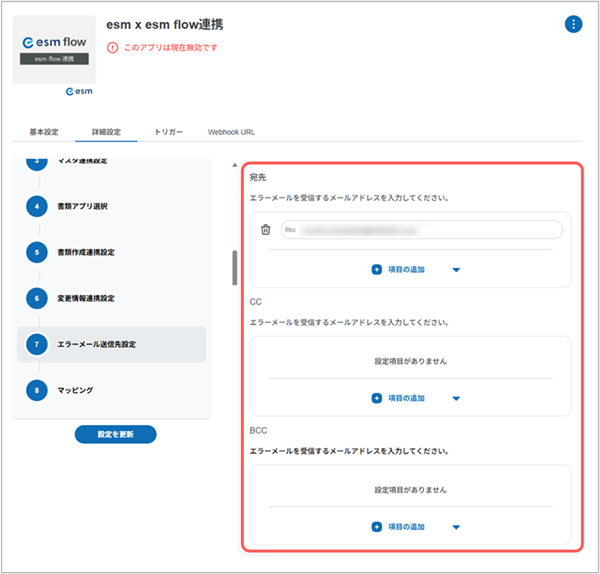Focus the recipient email address input field

click(422, 230)
